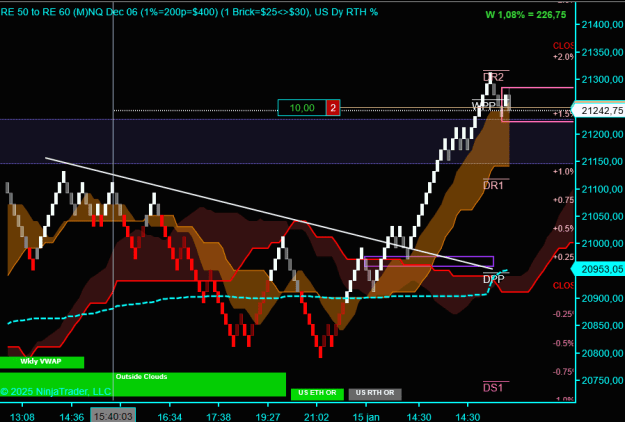Screen dimensions: 625x422
Task: Click the +1.0% level label
Action: pos(563,171)
